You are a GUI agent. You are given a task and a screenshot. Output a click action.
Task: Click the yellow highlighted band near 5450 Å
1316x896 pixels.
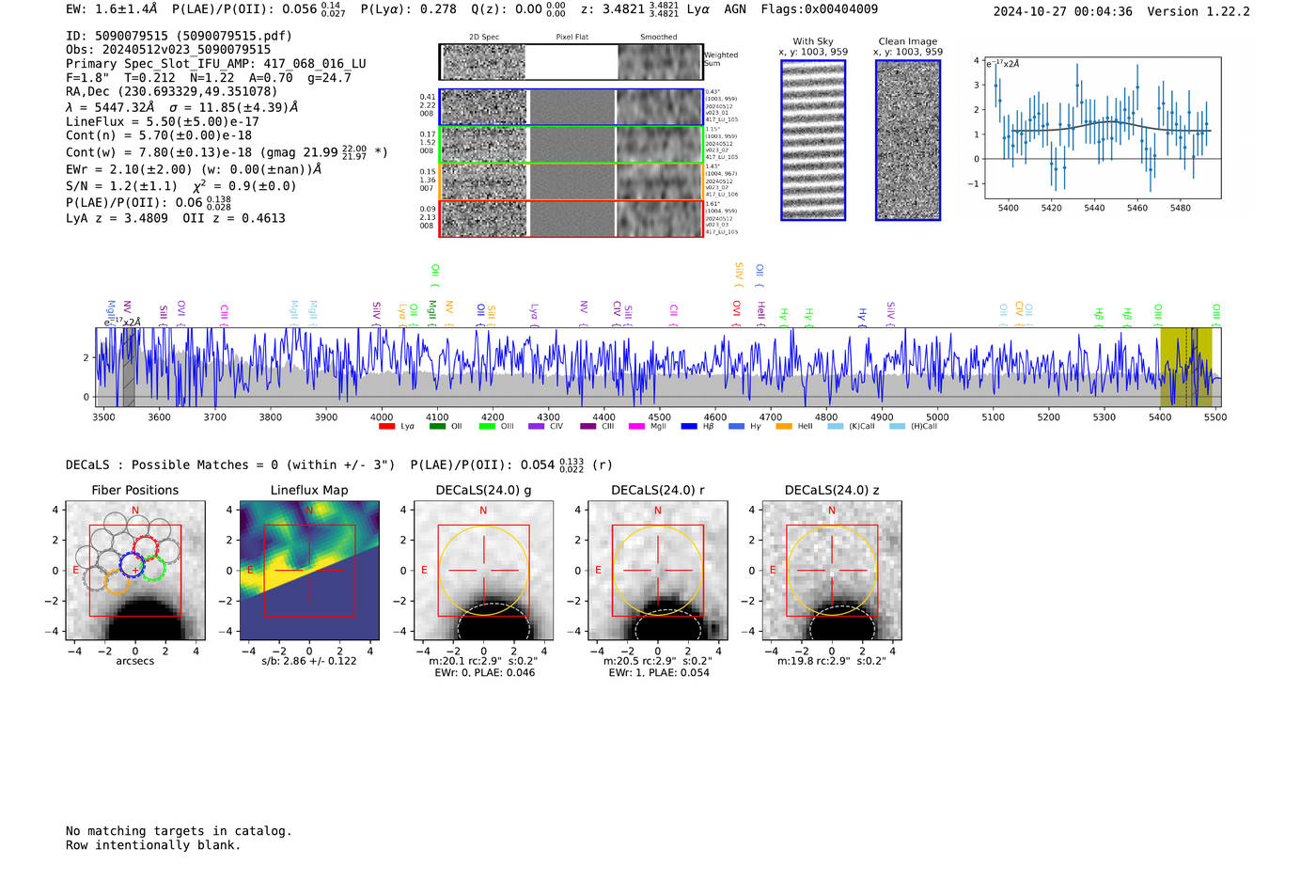(1185, 367)
